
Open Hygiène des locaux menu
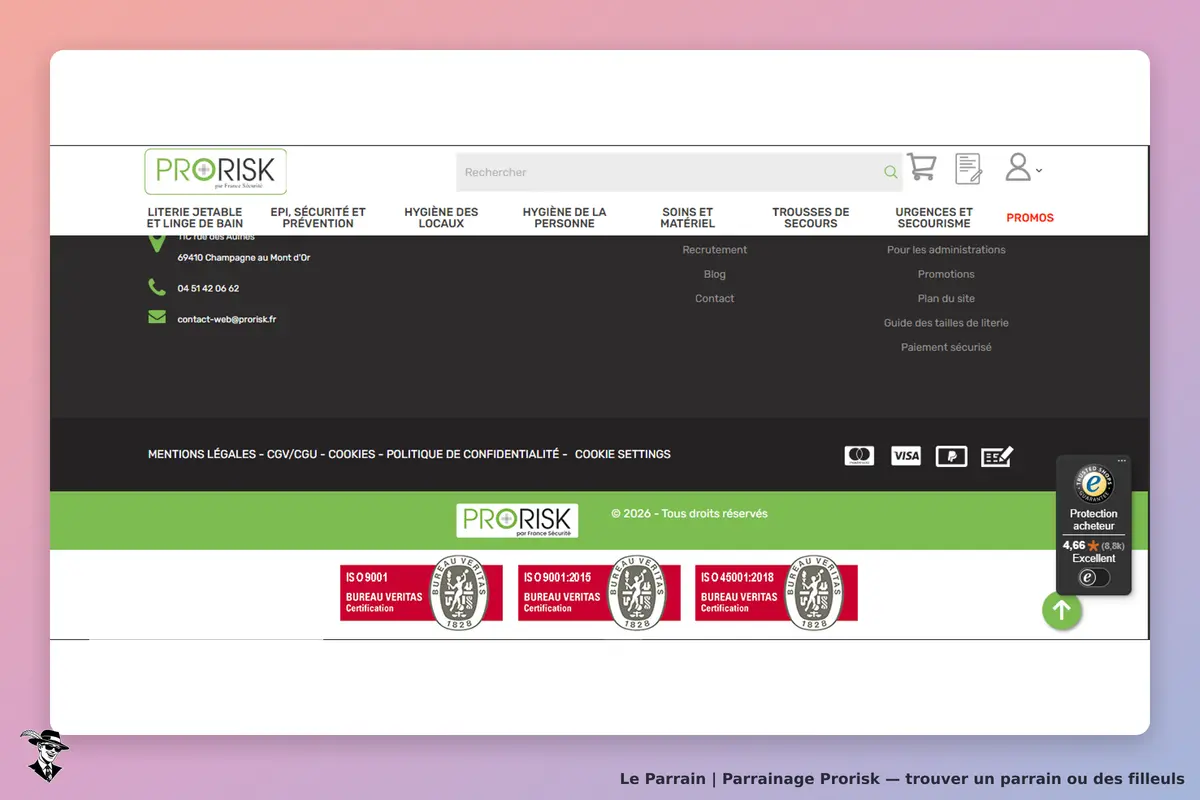[x=441, y=218]
